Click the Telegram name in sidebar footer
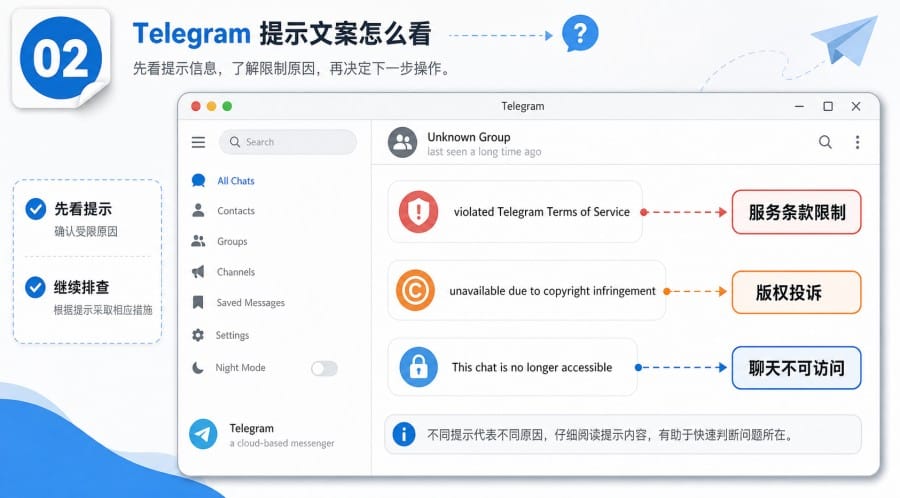This screenshot has width=900, height=498. pos(251,428)
